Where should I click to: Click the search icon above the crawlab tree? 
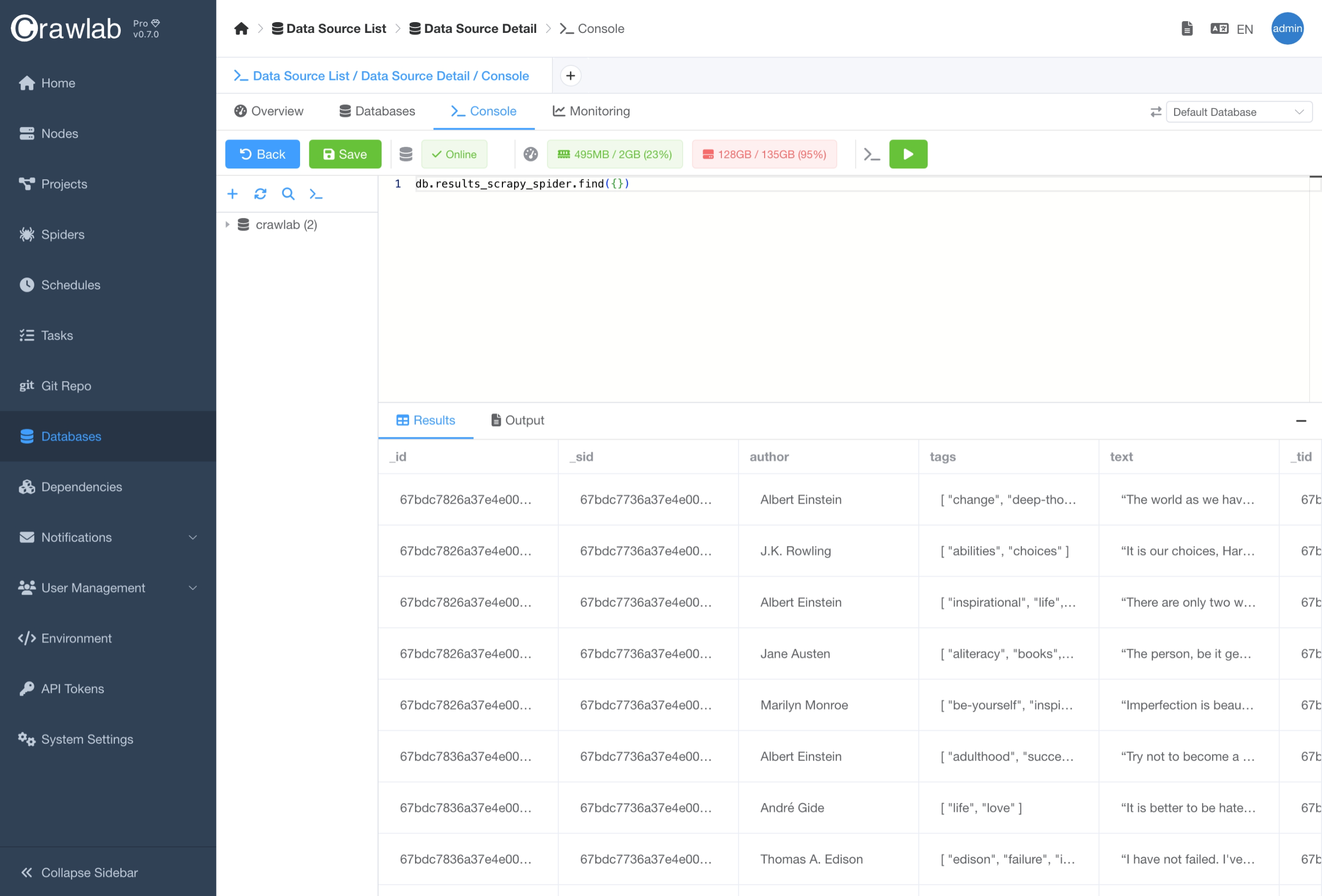click(x=288, y=194)
